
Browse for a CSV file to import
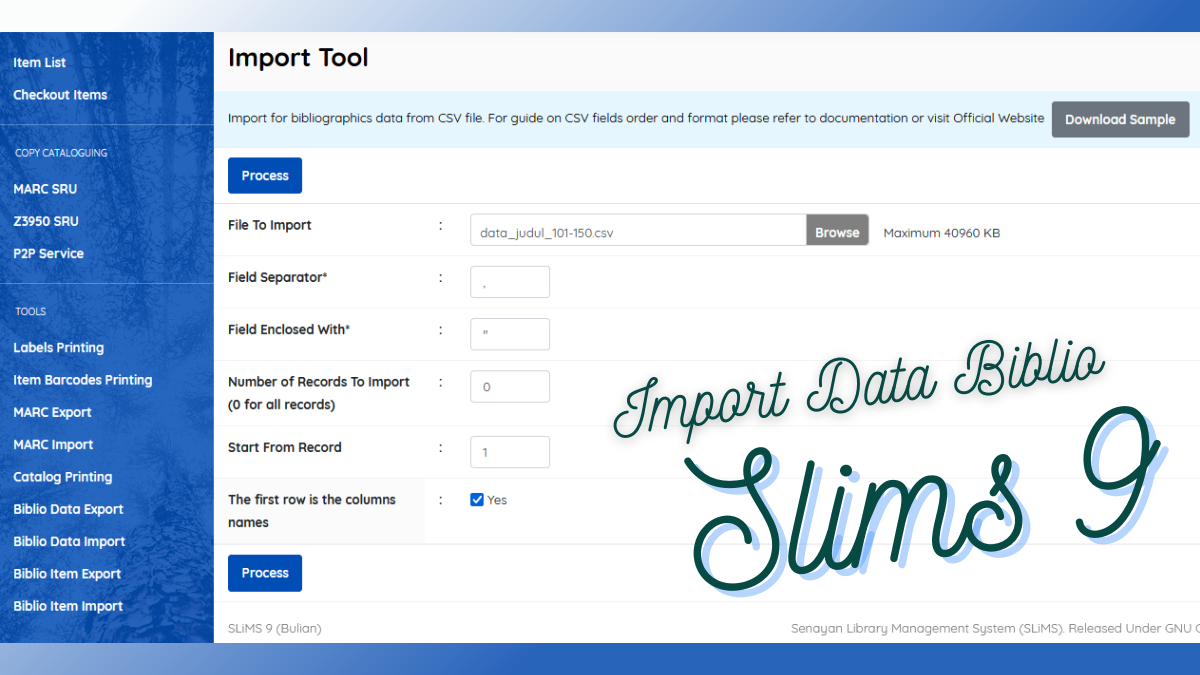point(837,231)
